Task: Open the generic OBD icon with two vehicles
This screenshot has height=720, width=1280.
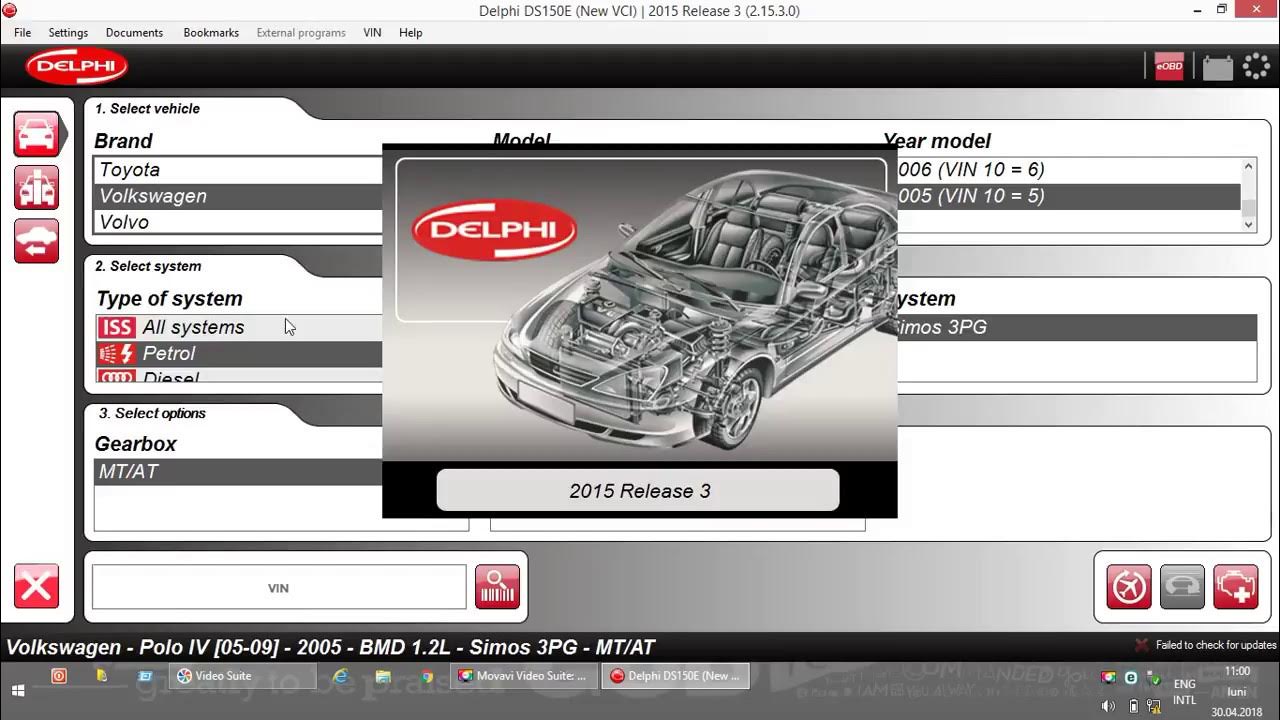Action: tap(36, 187)
